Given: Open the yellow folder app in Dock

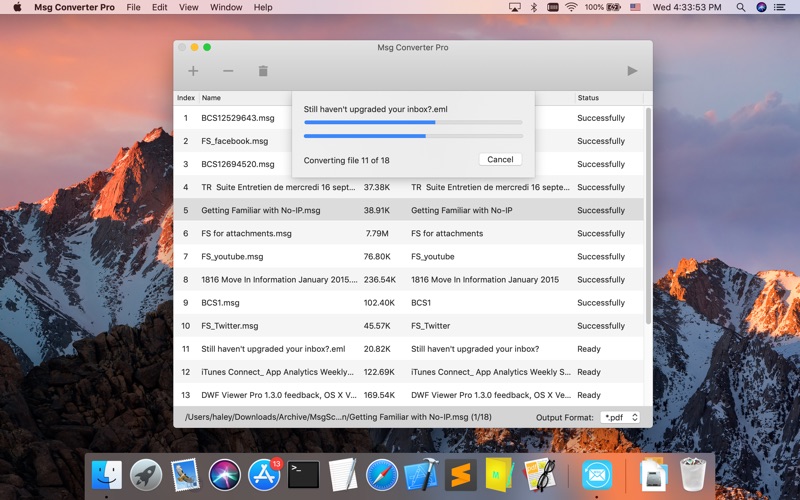Looking at the screenshot, I should (499, 475).
